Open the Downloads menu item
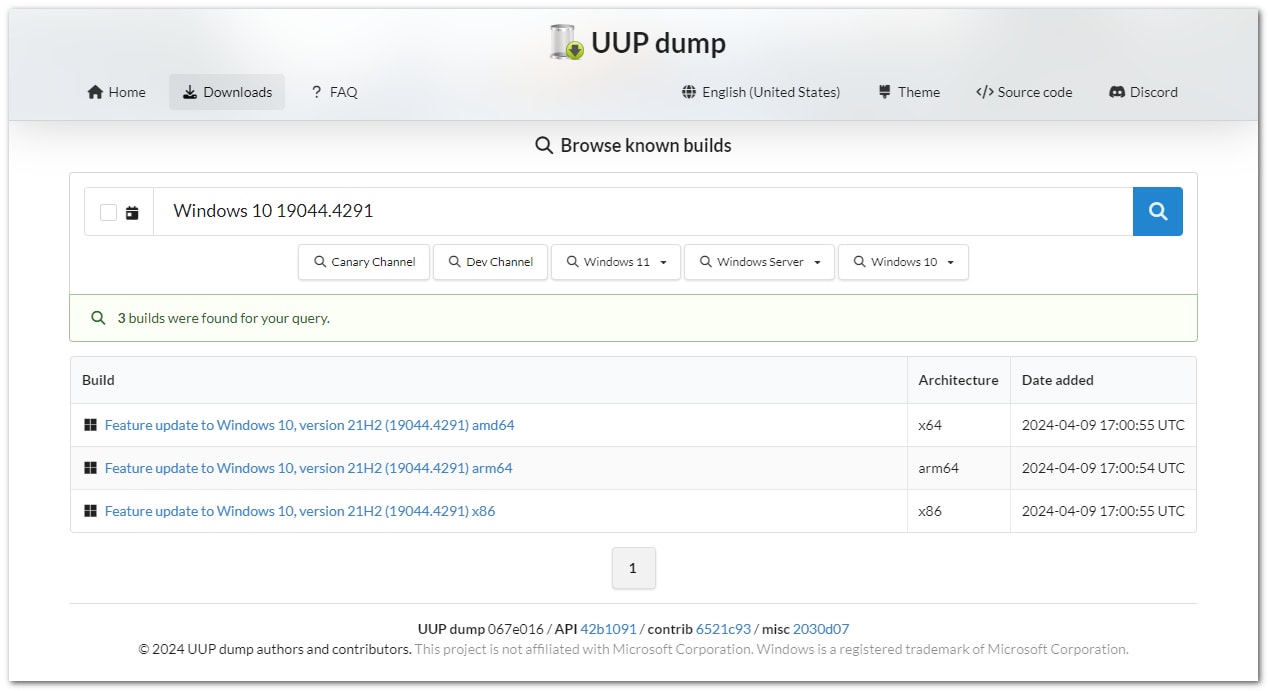1268x691 pixels. [227, 92]
